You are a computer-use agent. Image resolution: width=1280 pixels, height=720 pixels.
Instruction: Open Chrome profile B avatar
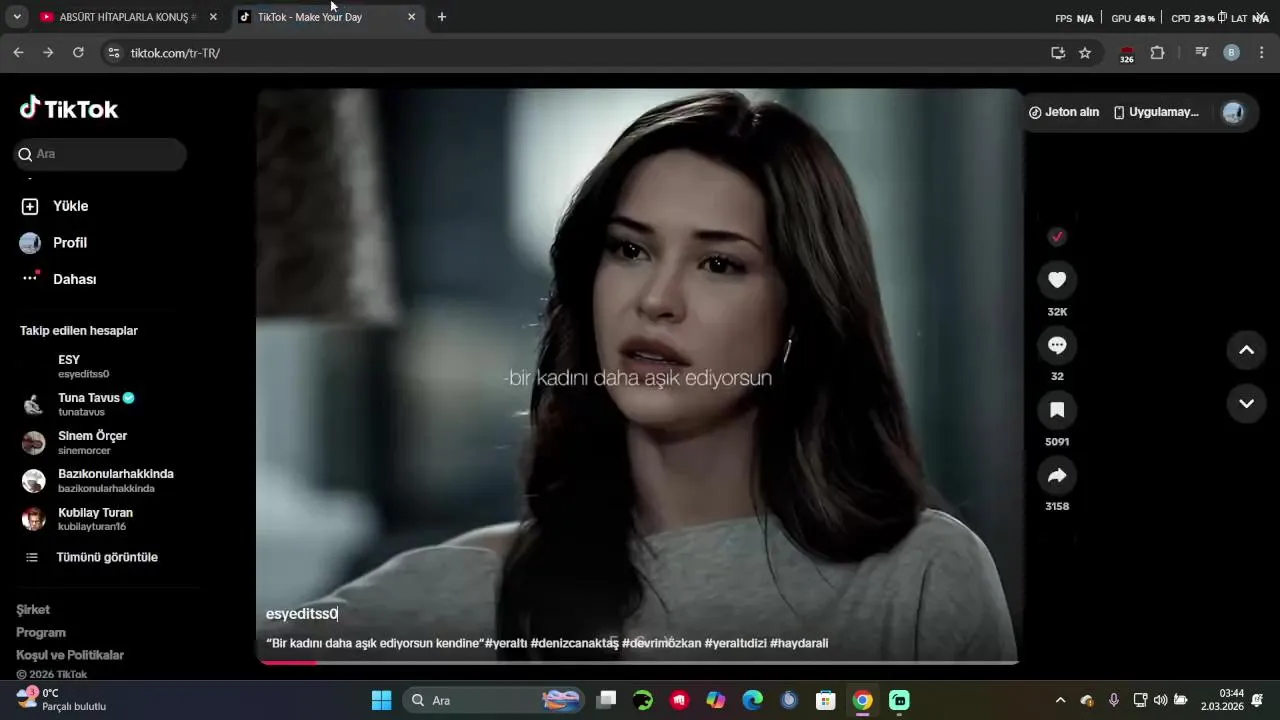tap(1232, 53)
